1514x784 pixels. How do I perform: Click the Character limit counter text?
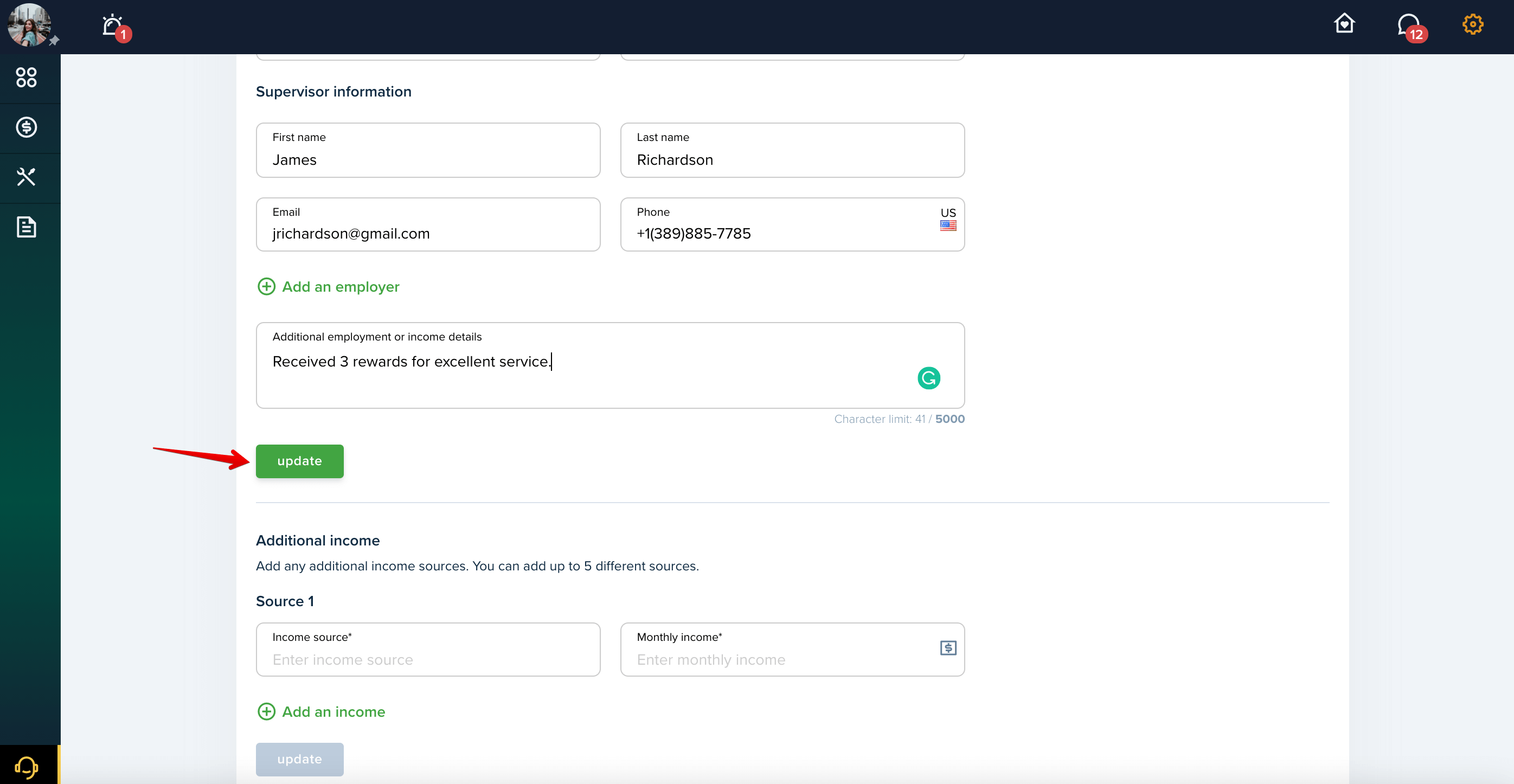(899, 419)
